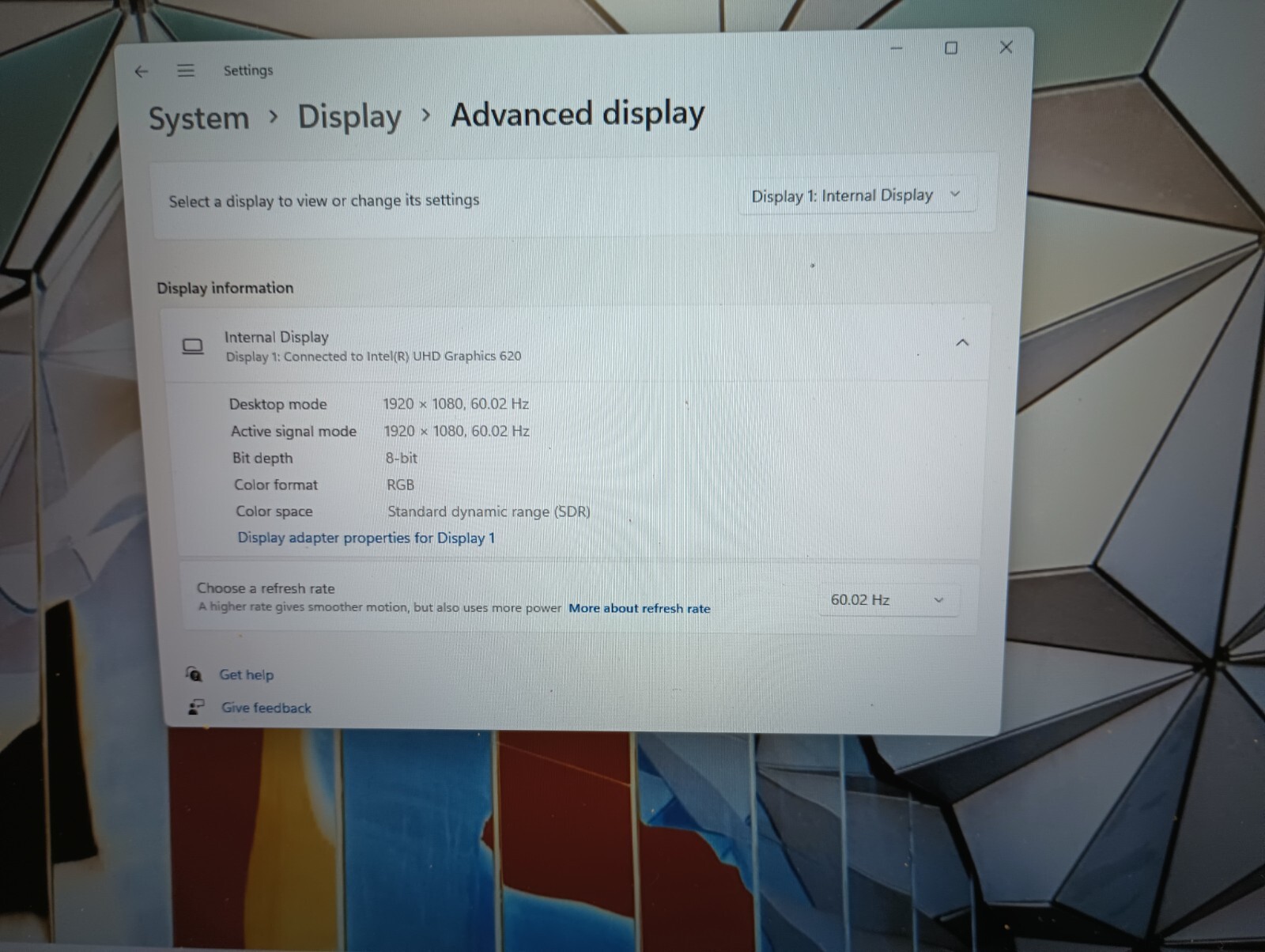Open the More about refresh rate link
1265x952 pixels.
640,608
